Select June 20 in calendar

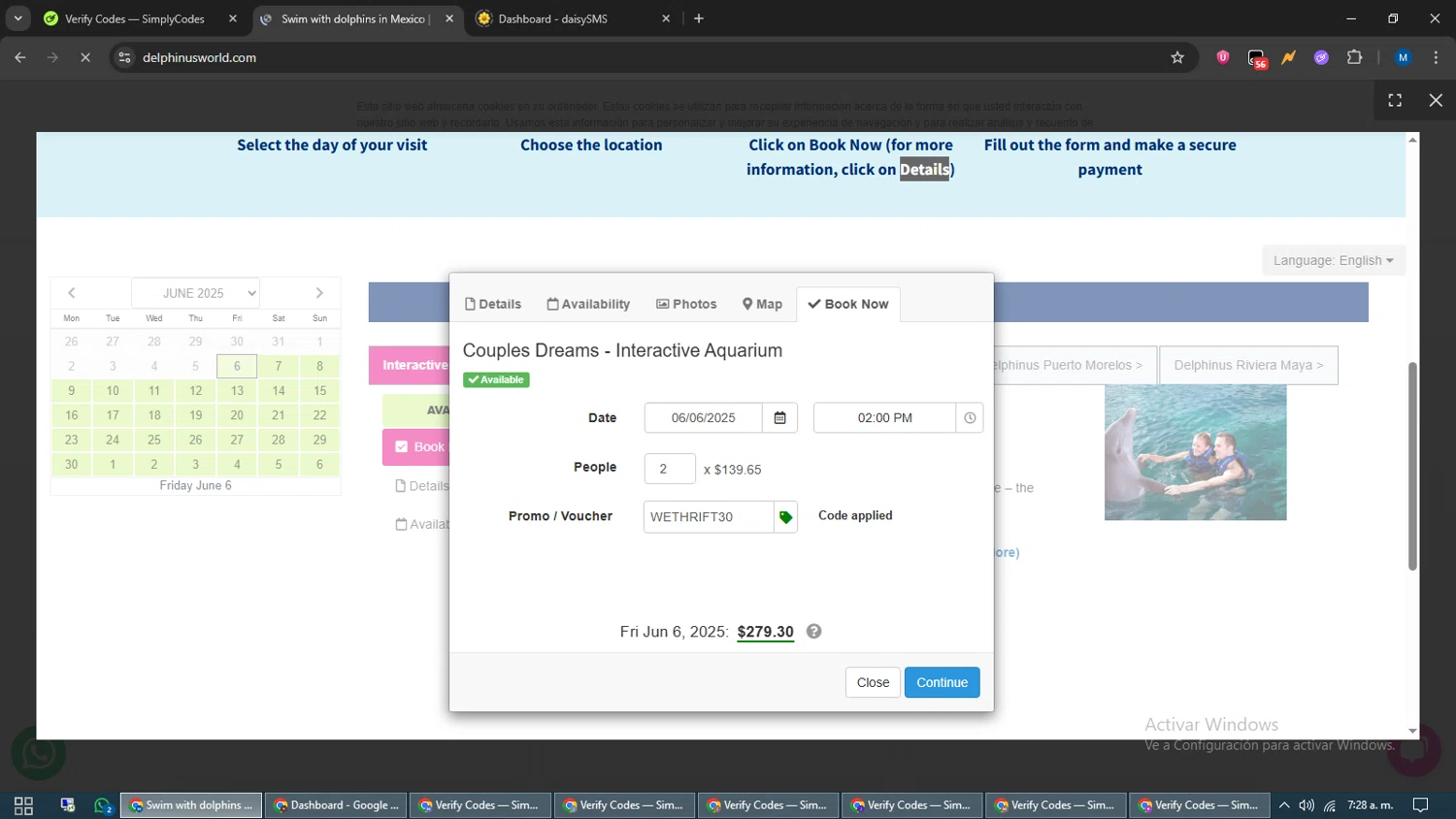(x=237, y=415)
